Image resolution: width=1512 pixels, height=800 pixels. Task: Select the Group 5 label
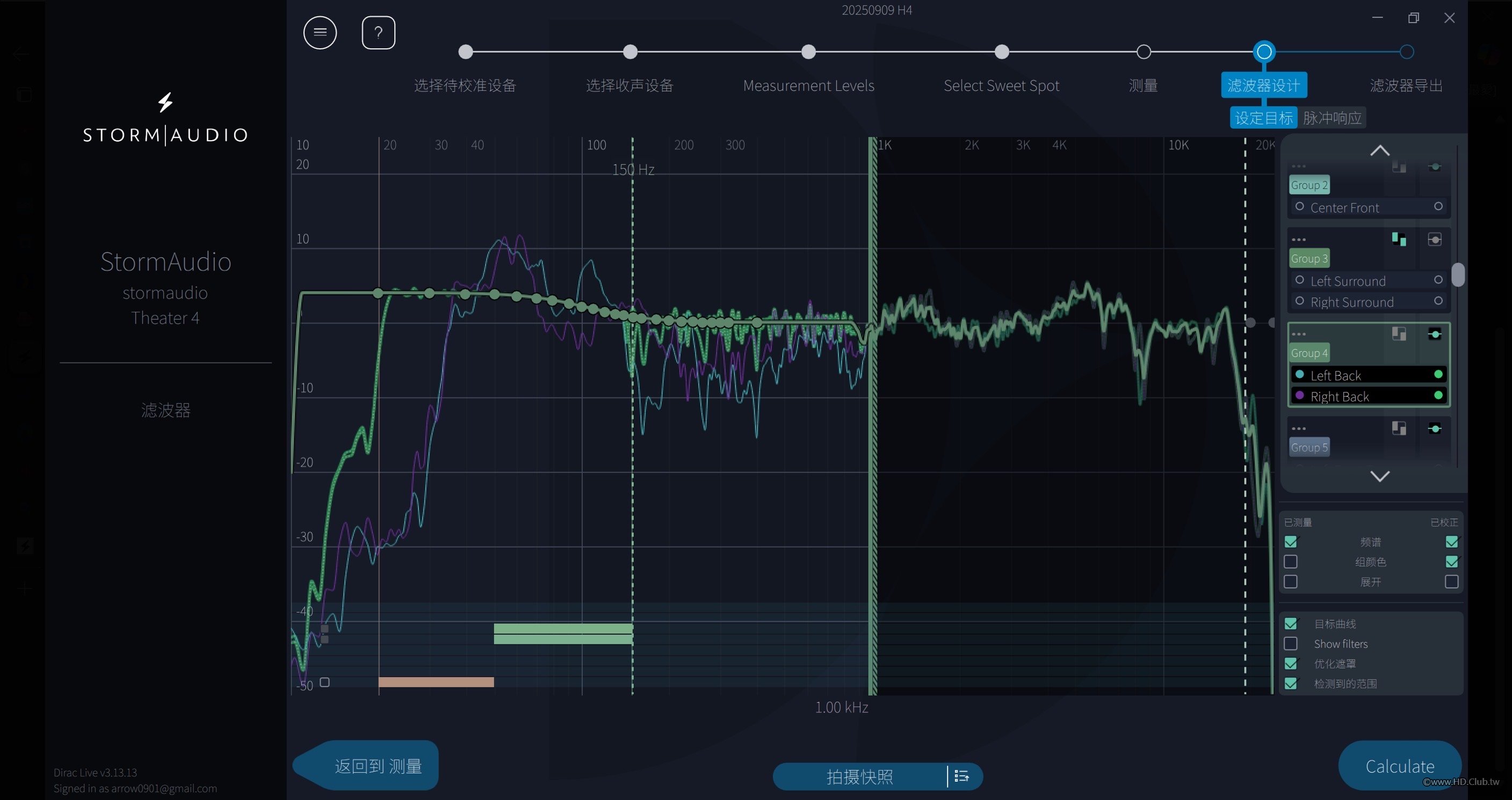(x=1309, y=447)
